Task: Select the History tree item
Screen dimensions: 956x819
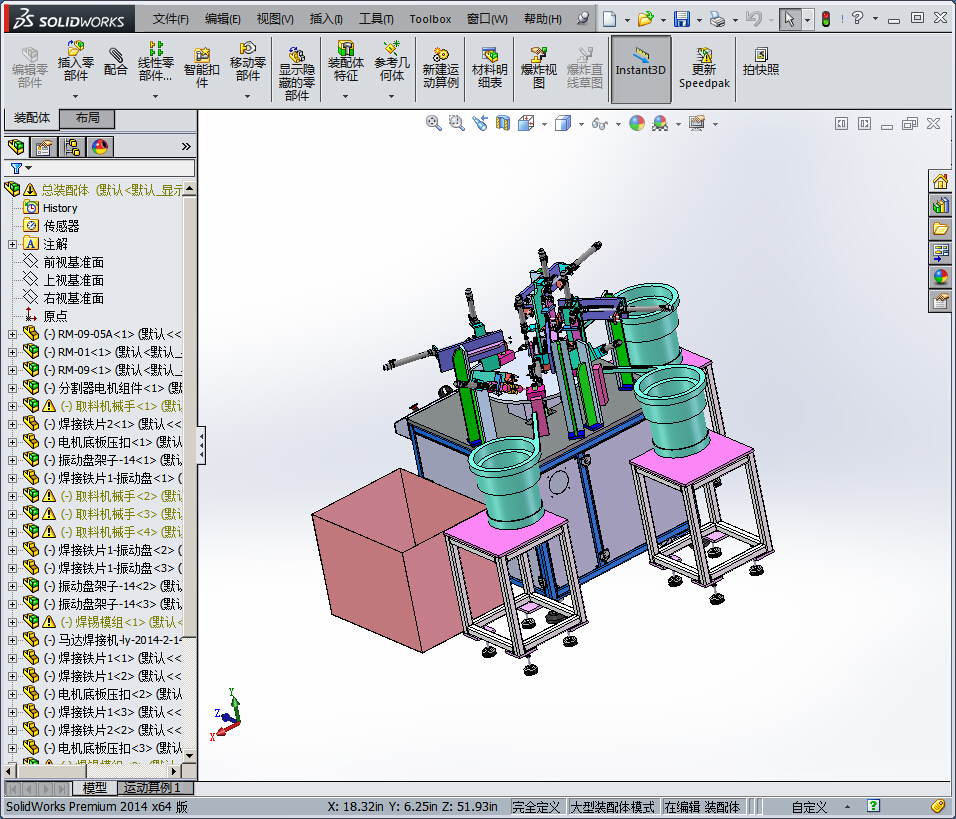Action: pos(60,208)
